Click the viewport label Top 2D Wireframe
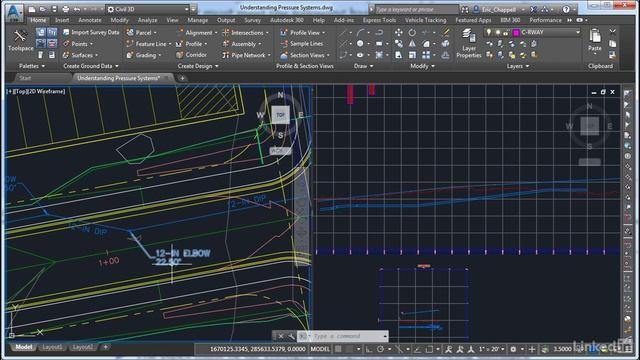This screenshot has height=360, width=640. coord(36,91)
